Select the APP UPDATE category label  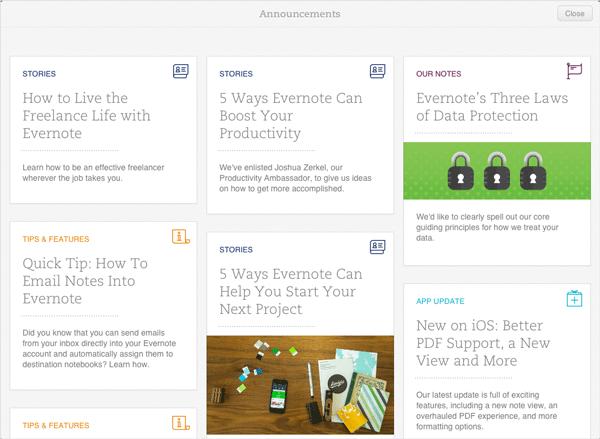pos(440,301)
